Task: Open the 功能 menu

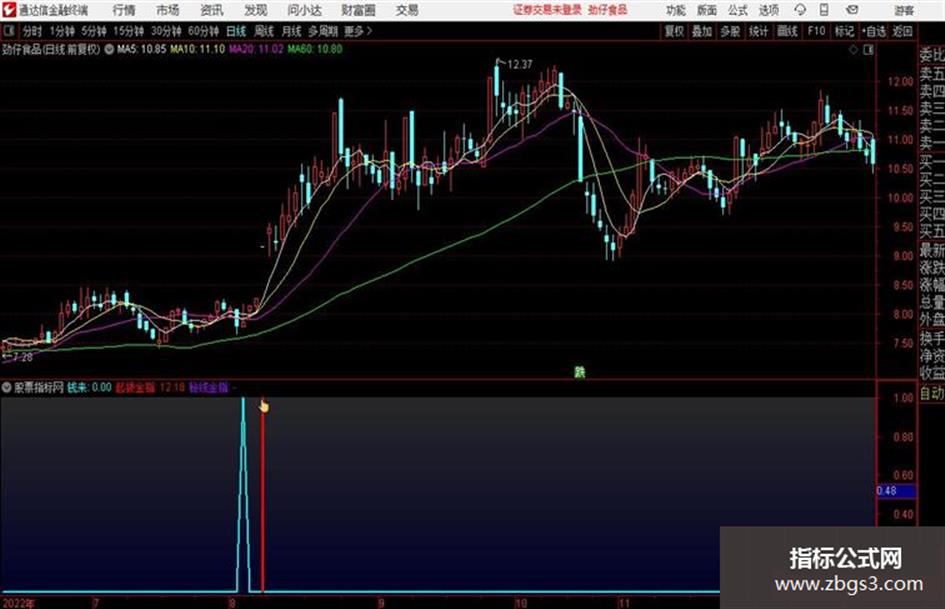Action: [x=676, y=10]
